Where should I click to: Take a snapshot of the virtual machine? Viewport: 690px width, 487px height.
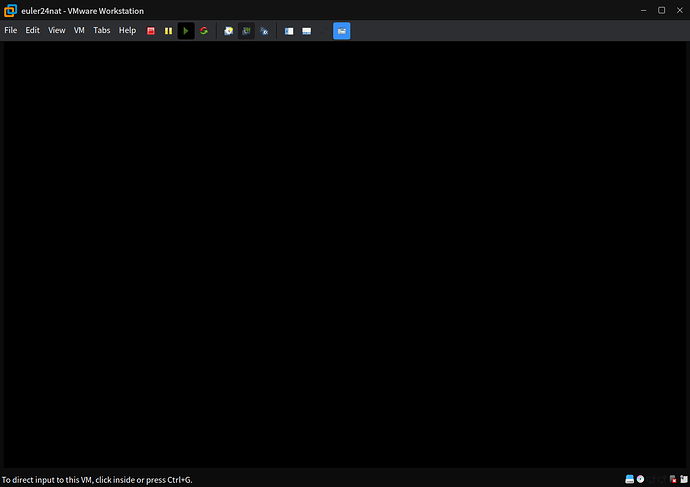(x=229, y=31)
